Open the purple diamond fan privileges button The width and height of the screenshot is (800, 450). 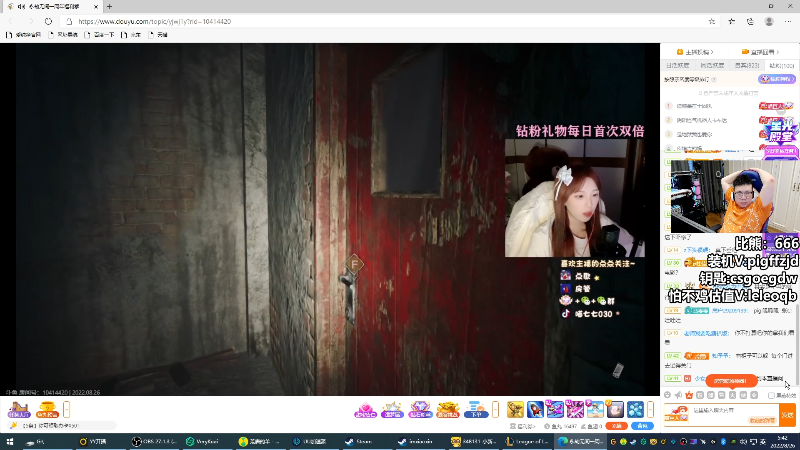pyautogui.click(x=777, y=79)
